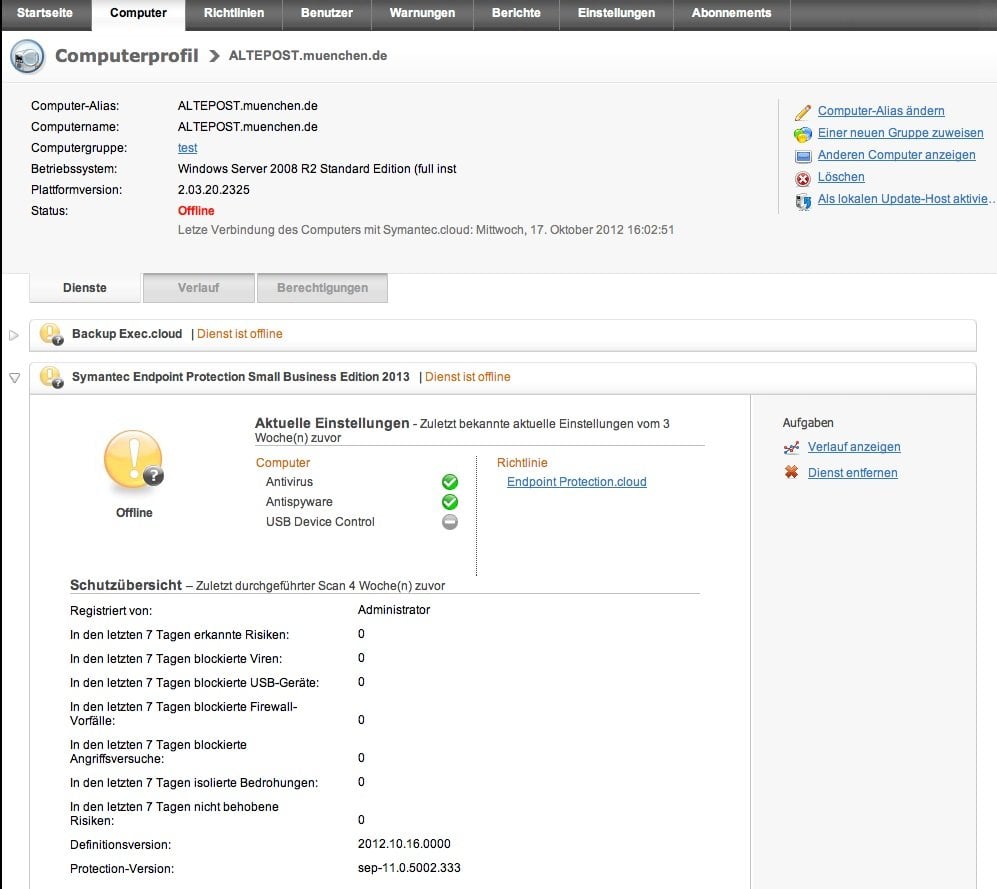The width and height of the screenshot is (997, 889).
Task: Click the red delete icon beside Löschen
Action: tap(802, 178)
